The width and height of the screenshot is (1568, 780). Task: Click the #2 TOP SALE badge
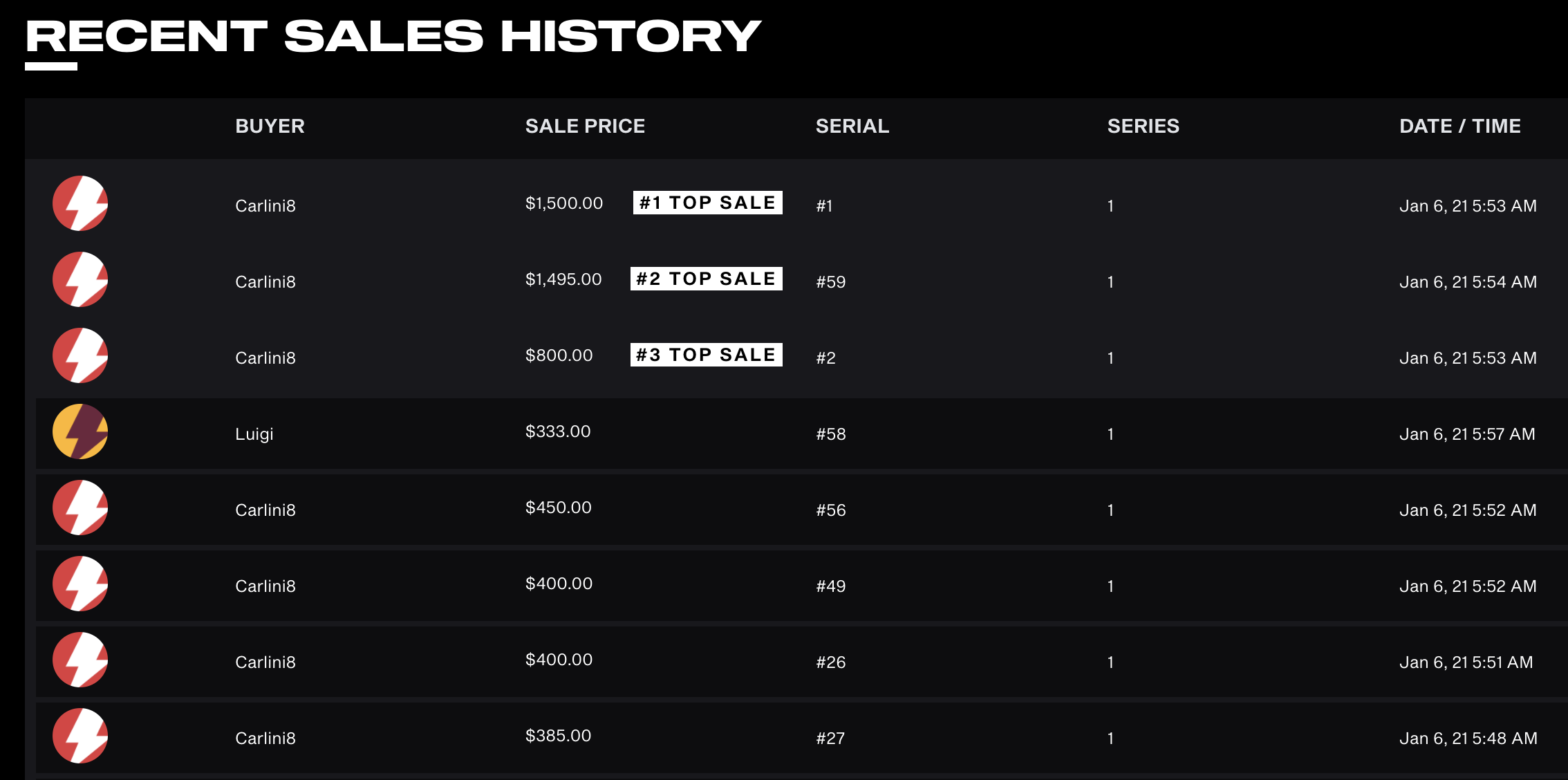(706, 279)
